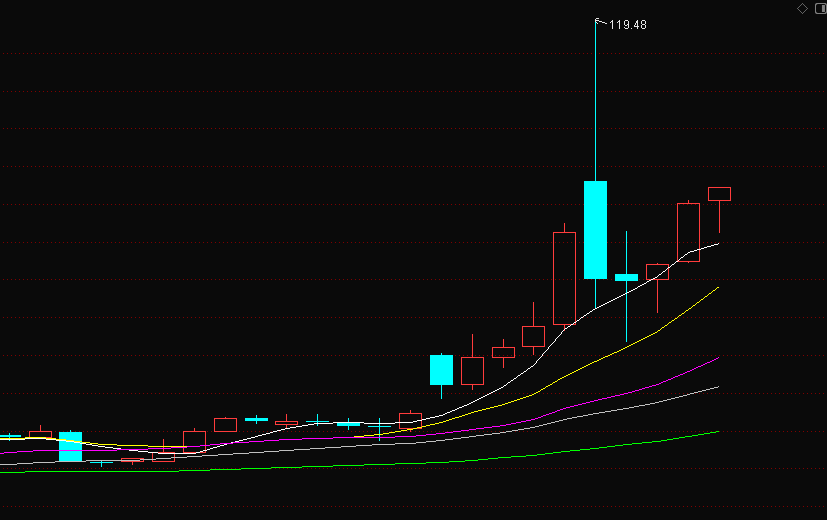Select the cyan candle that starts the rally
The image size is (827, 520).
click(x=441, y=369)
